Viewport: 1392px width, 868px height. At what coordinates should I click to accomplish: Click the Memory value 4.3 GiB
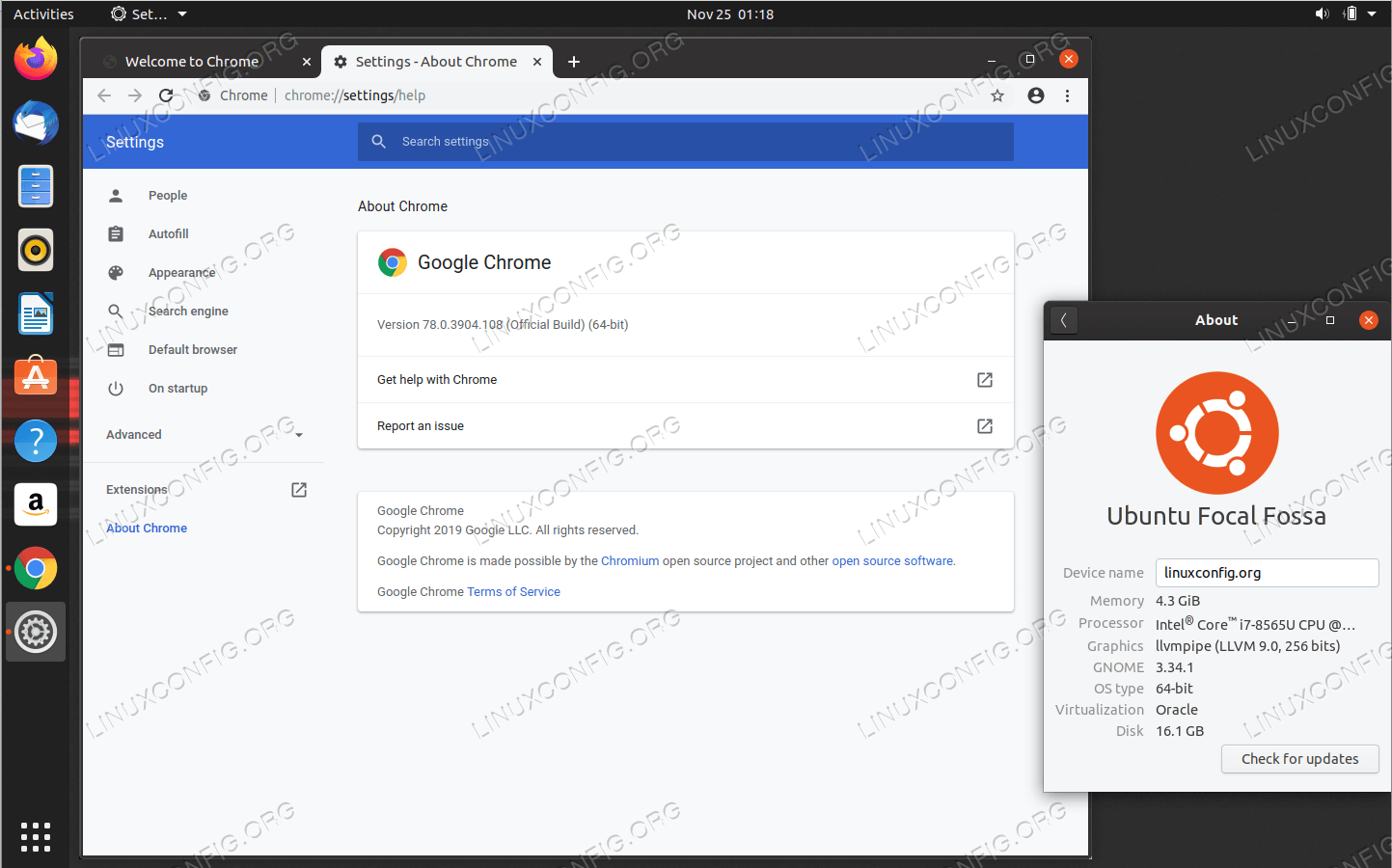click(x=1178, y=601)
